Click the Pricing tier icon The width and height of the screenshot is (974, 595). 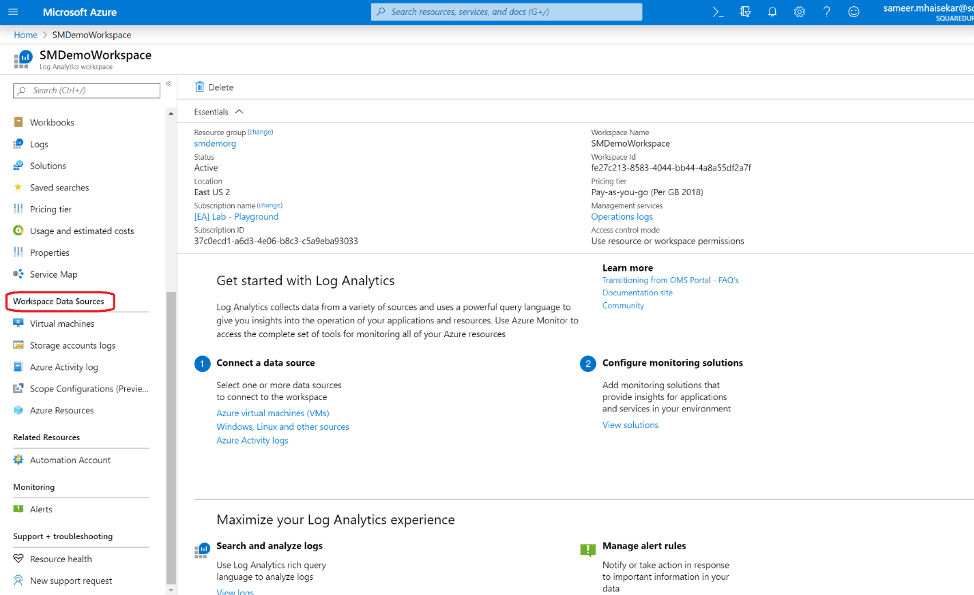[19, 209]
